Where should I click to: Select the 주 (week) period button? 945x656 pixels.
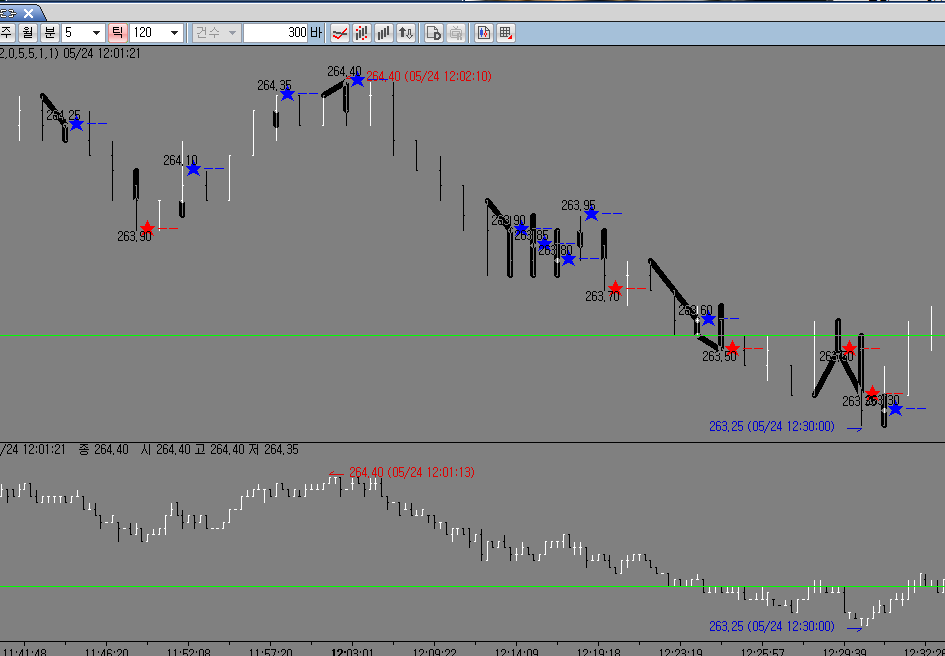(7, 33)
